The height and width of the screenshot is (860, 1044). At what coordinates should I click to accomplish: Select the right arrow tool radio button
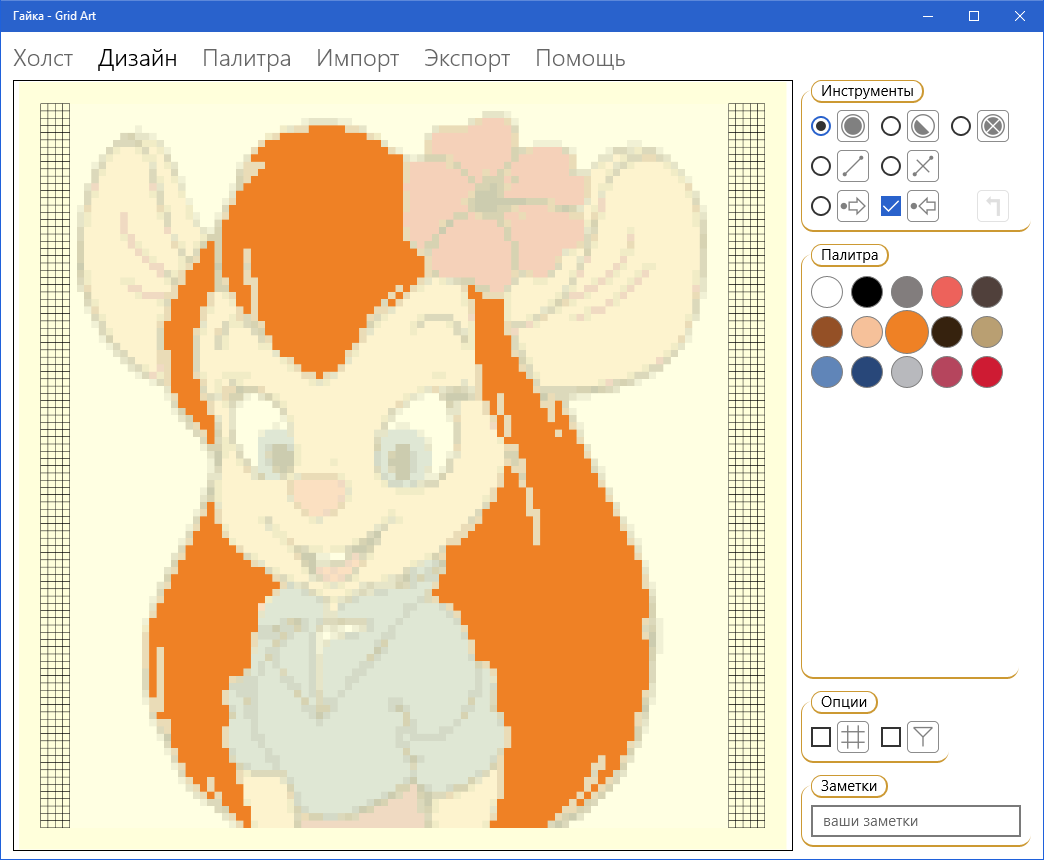pyautogui.click(x=821, y=206)
